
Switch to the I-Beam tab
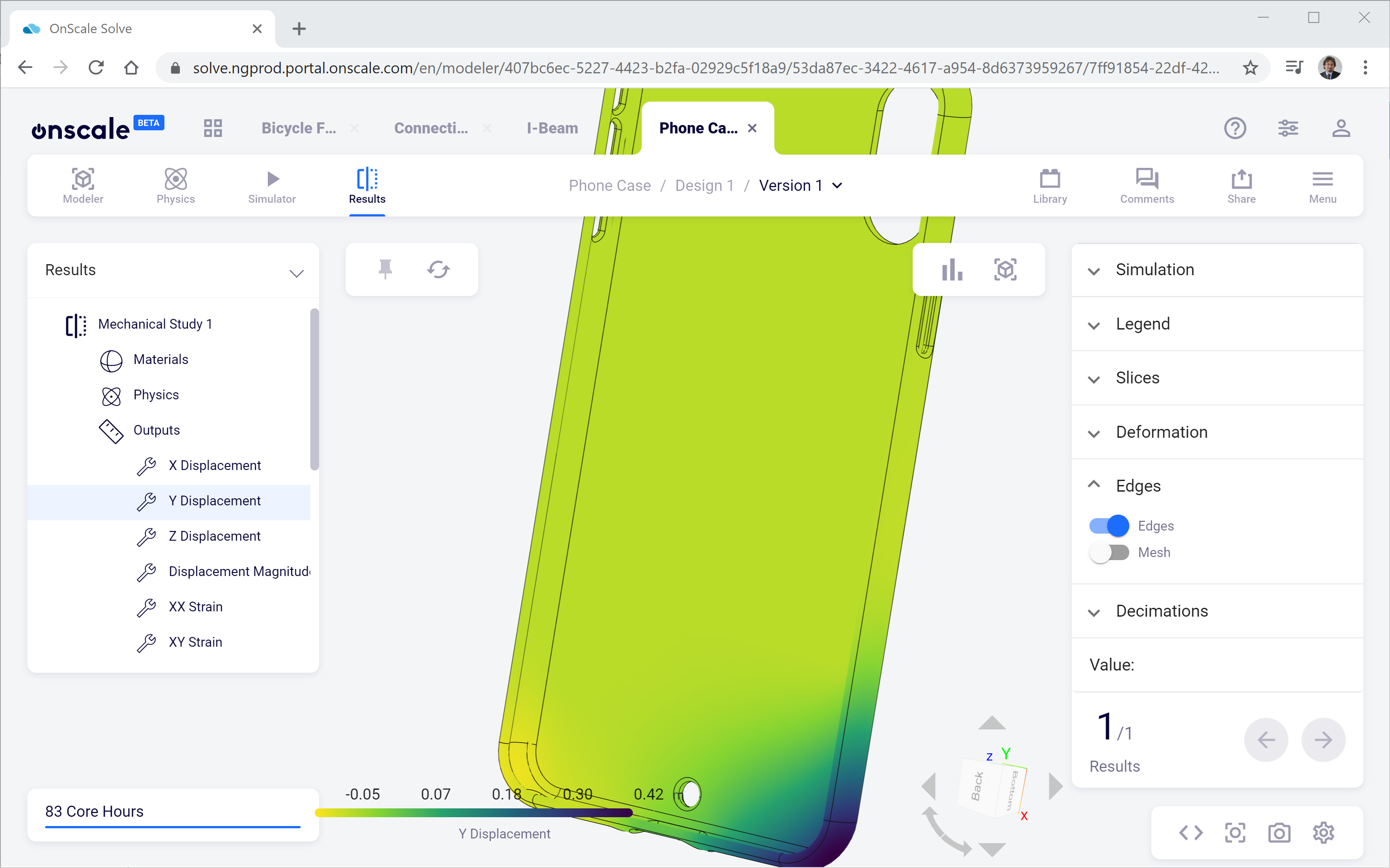pos(551,128)
